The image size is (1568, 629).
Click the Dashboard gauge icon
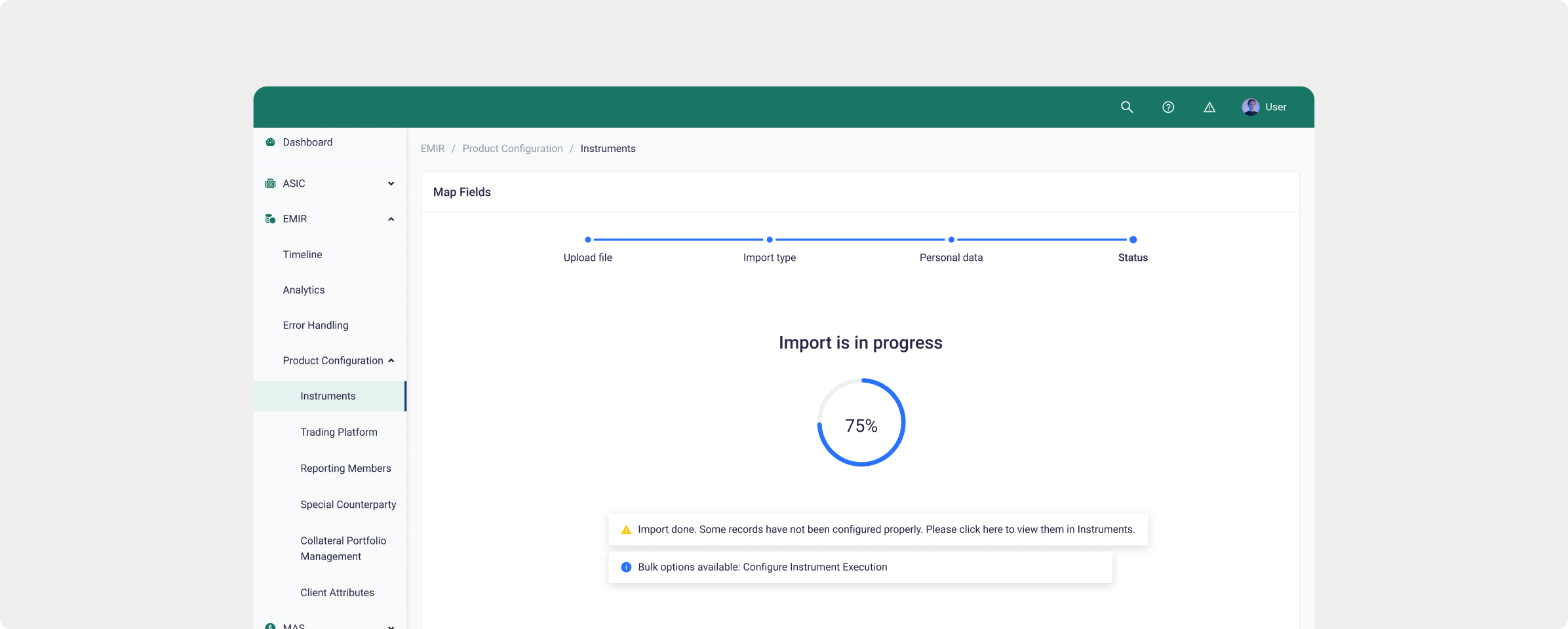tap(270, 142)
